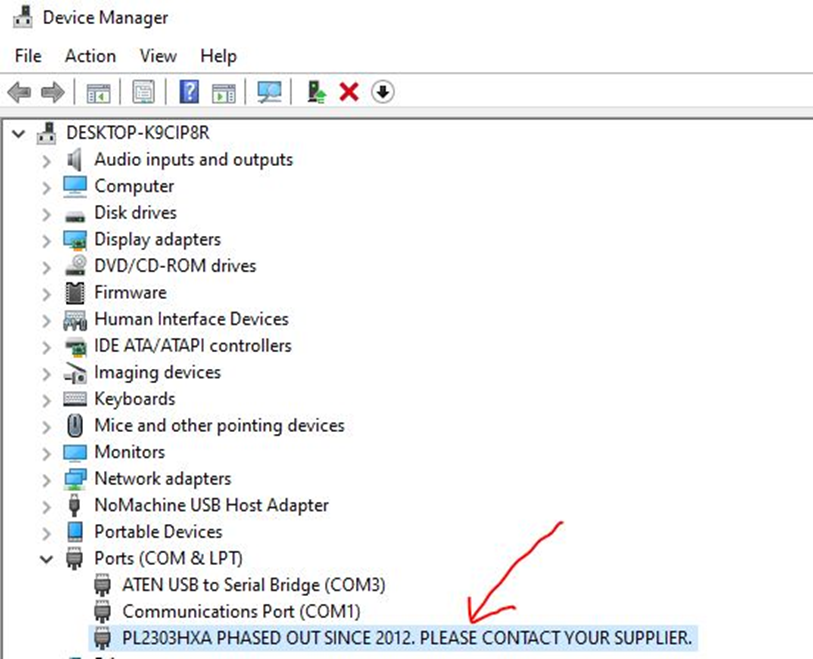This screenshot has width=813, height=659.
Task: Select ATEN USB to Serial Bridge (COM3)
Action: tap(253, 585)
